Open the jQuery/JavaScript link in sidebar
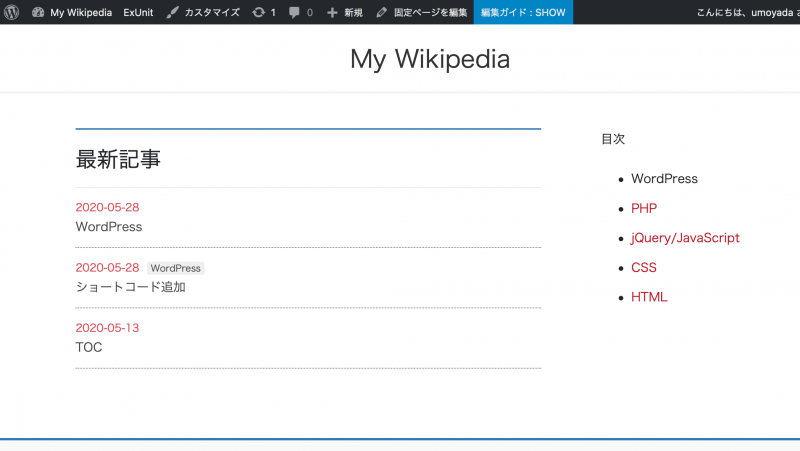The width and height of the screenshot is (800, 451). click(x=685, y=238)
